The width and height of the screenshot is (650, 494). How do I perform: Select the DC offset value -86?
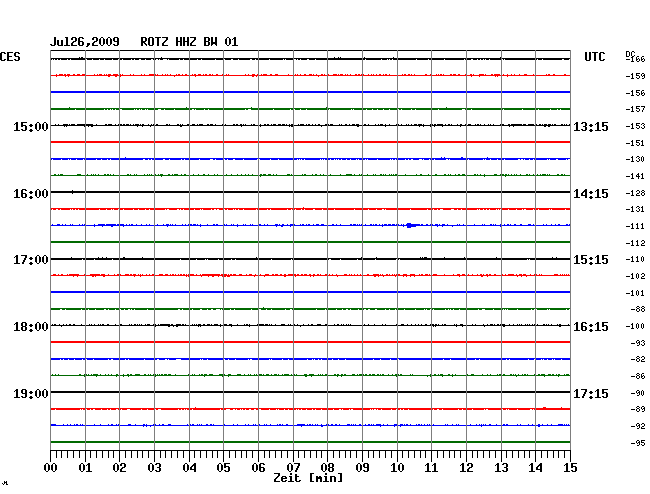(638, 376)
